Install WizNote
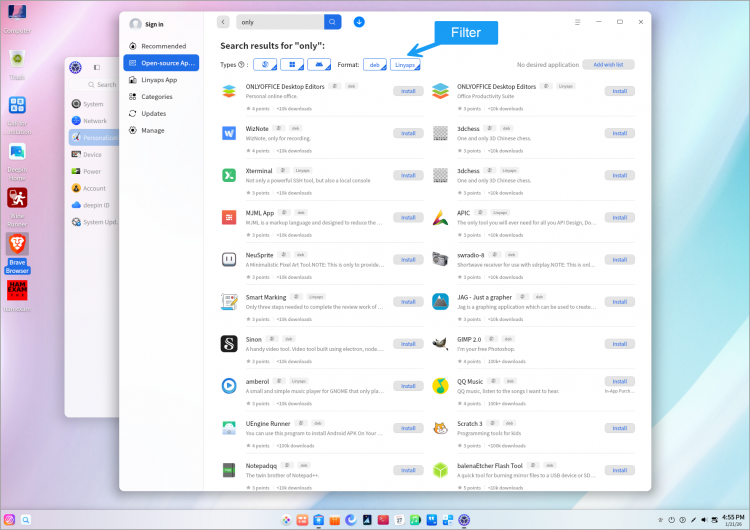 pyautogui.click(x=408, y=133)
